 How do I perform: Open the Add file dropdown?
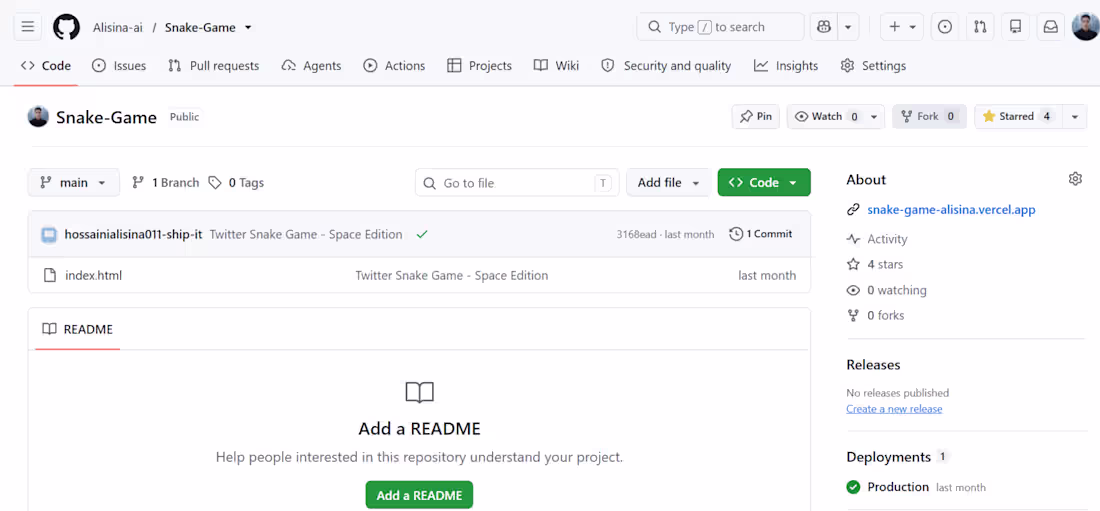click(x=669, y=182)
